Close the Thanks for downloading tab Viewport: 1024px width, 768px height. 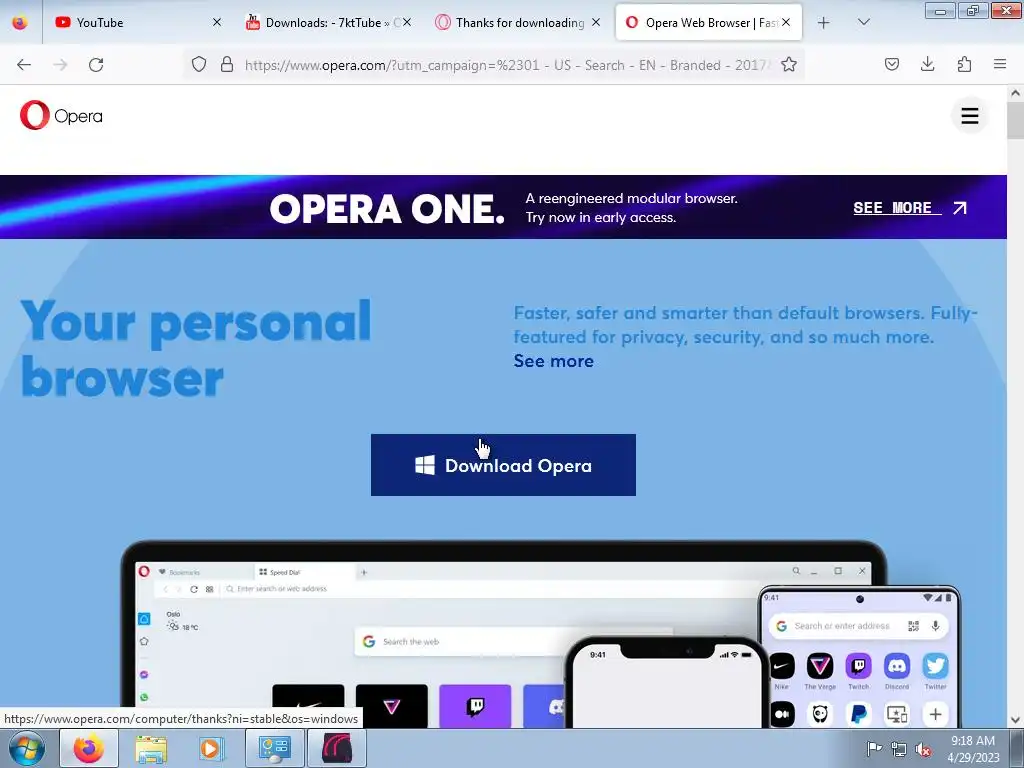[x=596, y=23]
